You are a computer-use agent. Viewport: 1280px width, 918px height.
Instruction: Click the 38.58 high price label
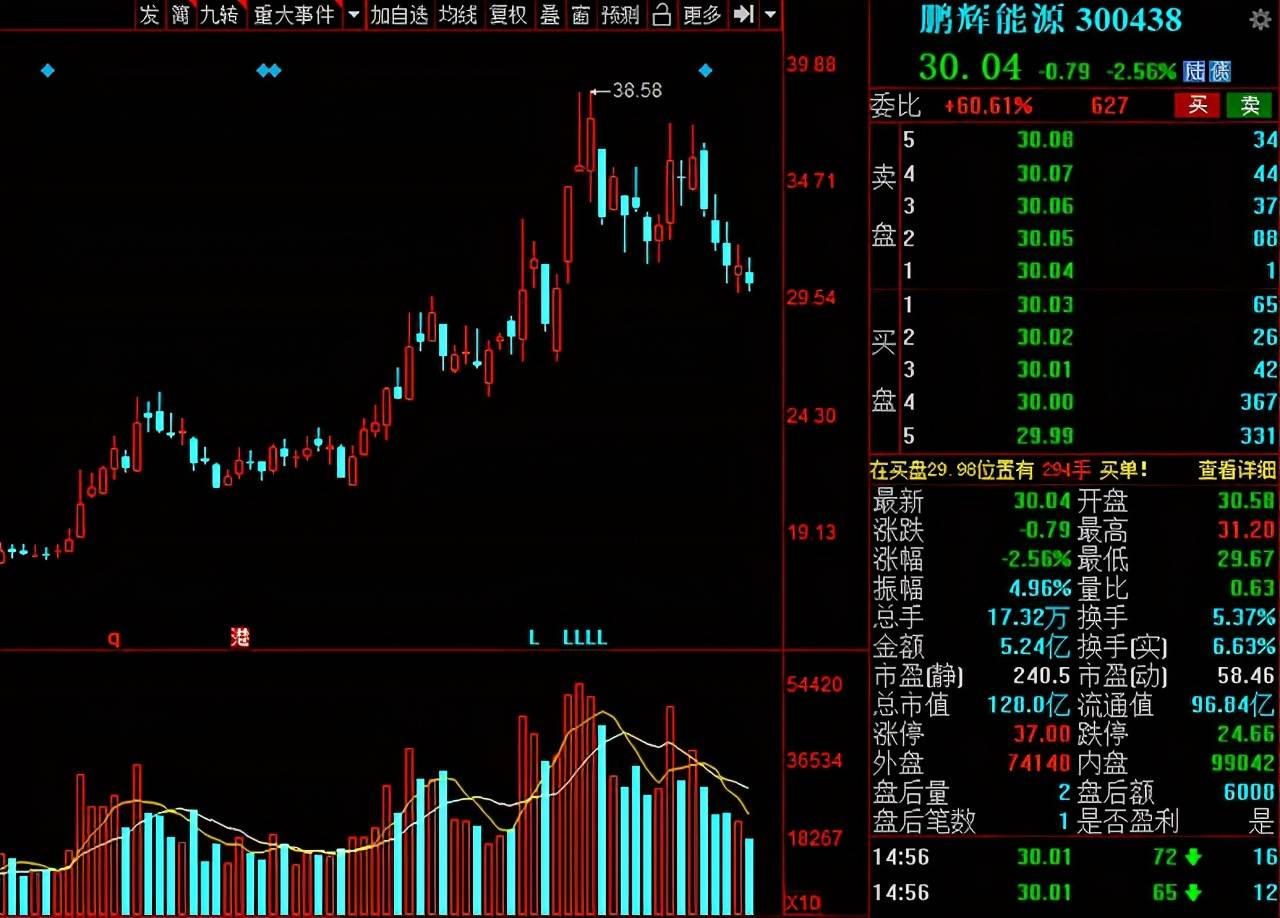click(x=637, y=90)
